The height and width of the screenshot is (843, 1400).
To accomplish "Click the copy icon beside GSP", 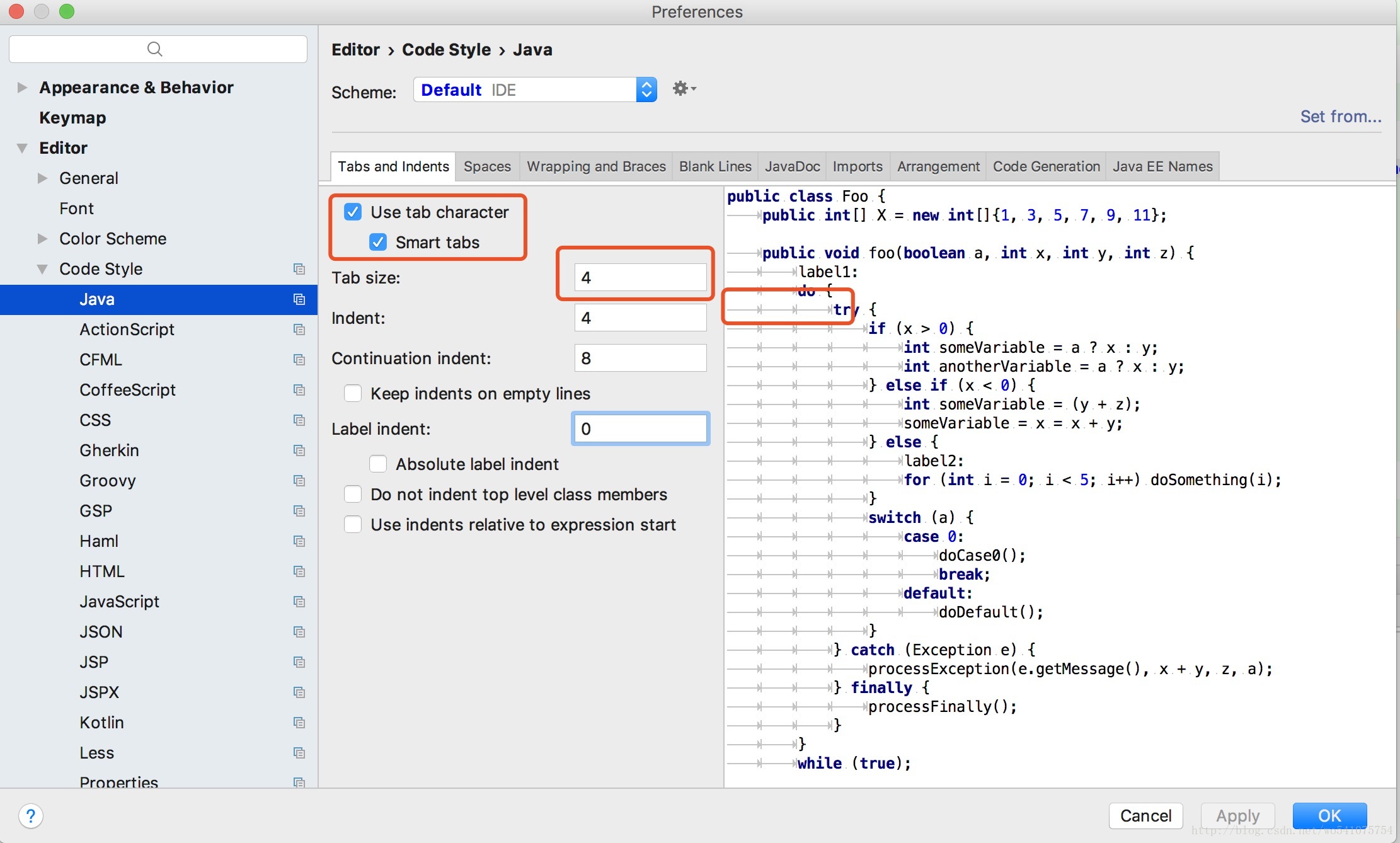I will pos(299,511).
